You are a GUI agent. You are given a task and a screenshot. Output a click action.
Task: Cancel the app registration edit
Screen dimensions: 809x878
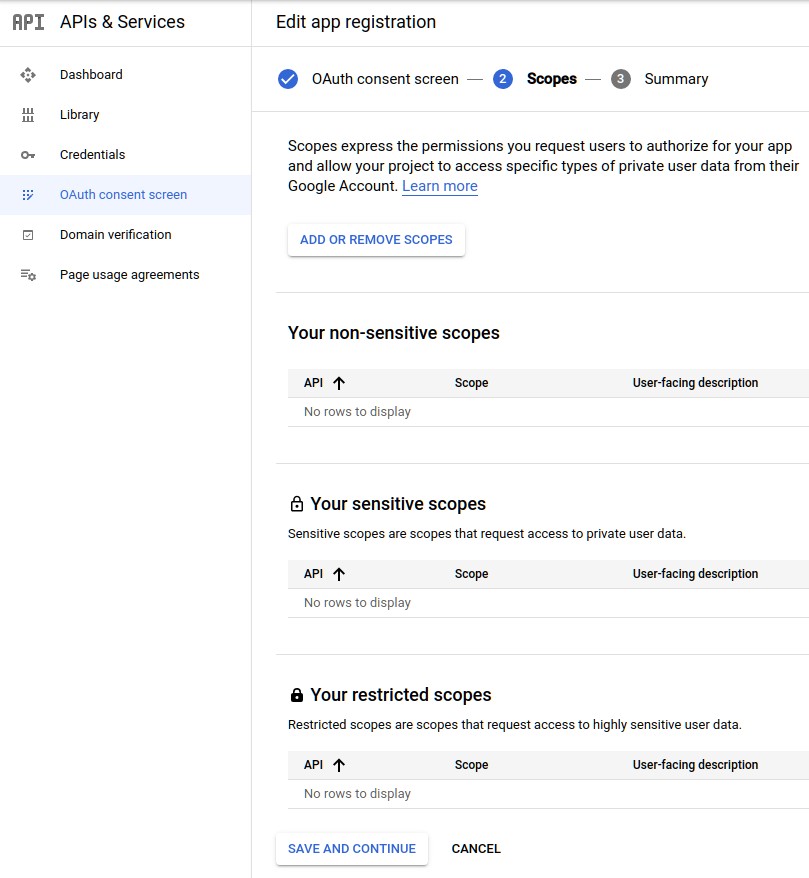(476, 849)
